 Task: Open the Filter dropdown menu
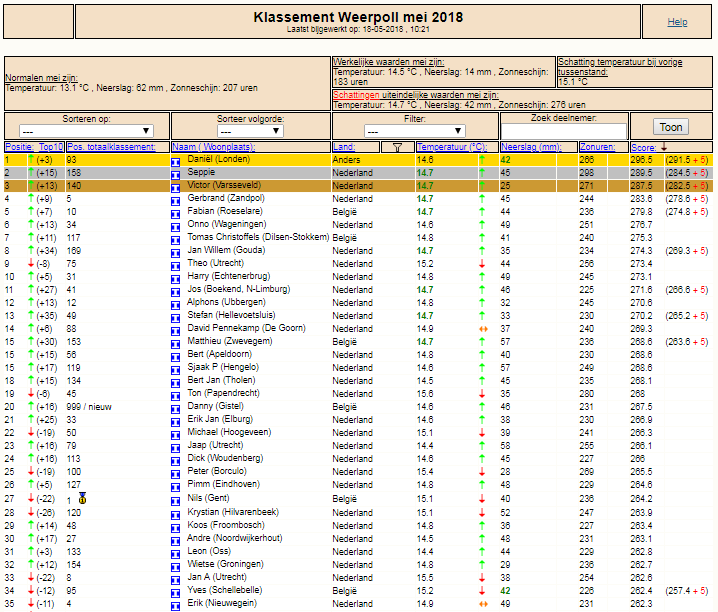415,131
